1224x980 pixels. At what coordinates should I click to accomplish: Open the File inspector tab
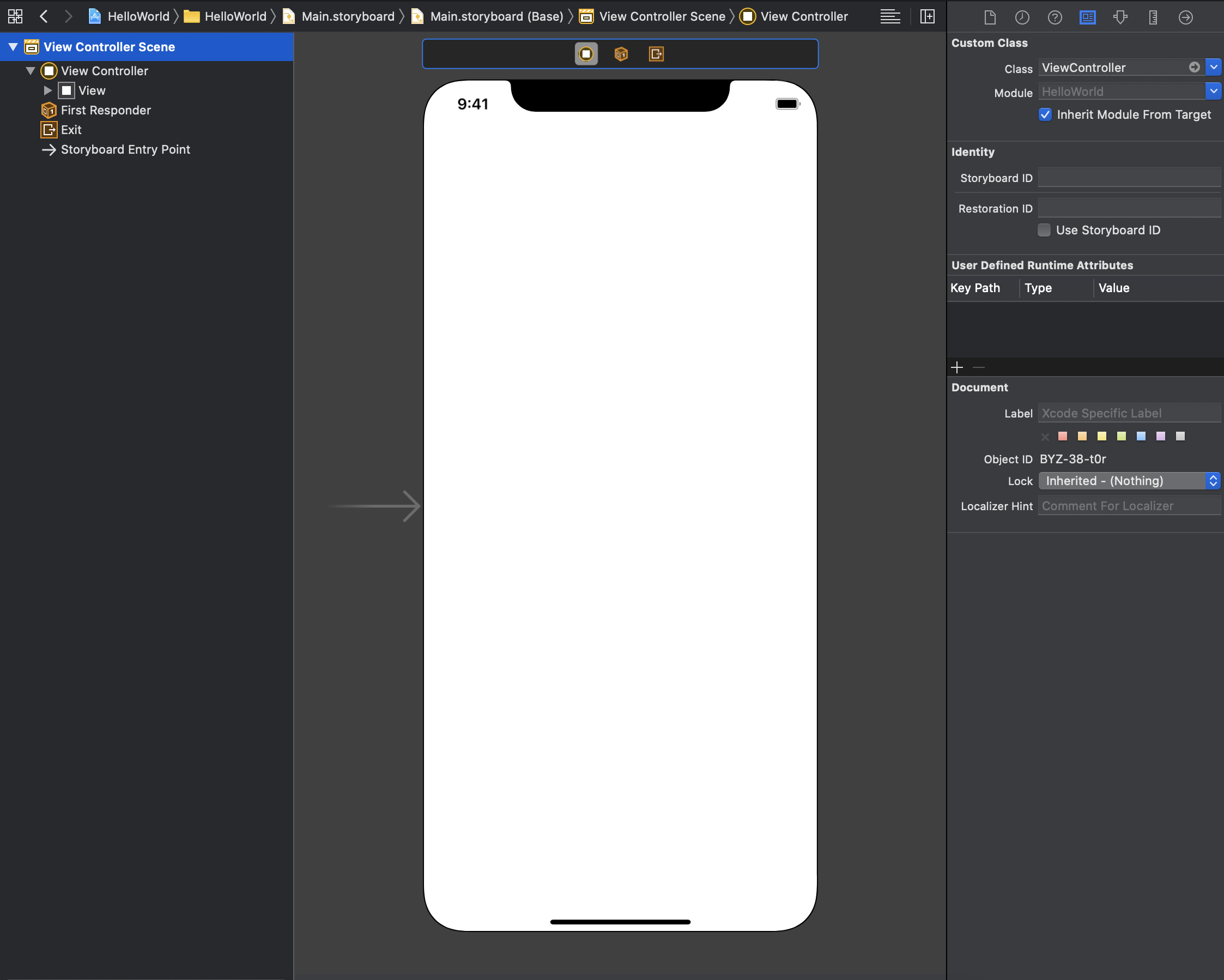990,17
